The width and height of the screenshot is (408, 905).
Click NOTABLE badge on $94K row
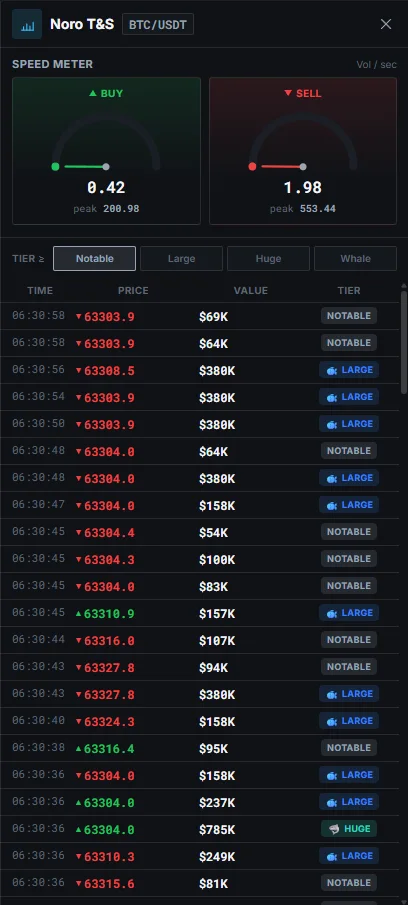(x=349, y=667)
